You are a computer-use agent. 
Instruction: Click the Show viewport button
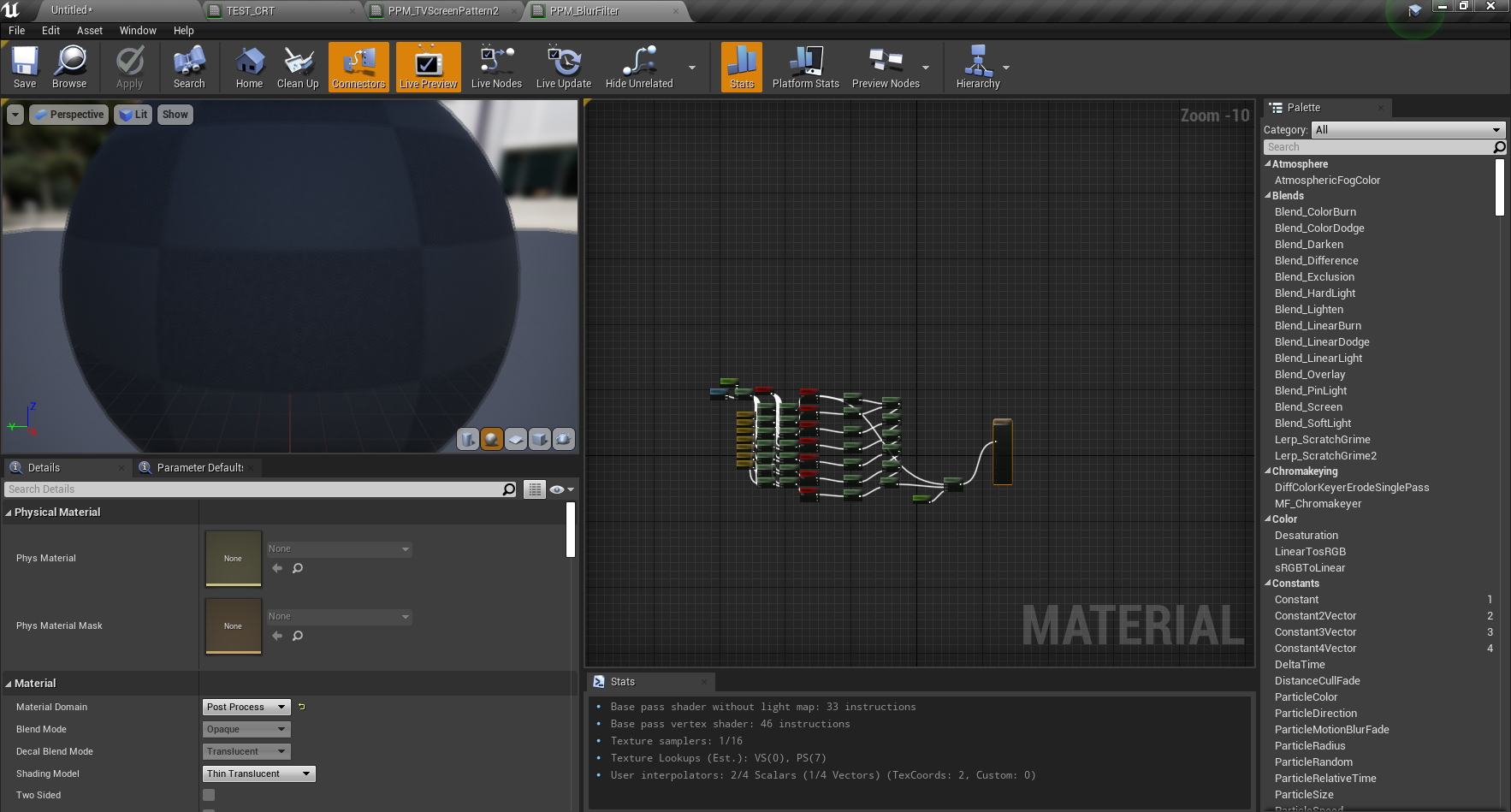[175, 115]
